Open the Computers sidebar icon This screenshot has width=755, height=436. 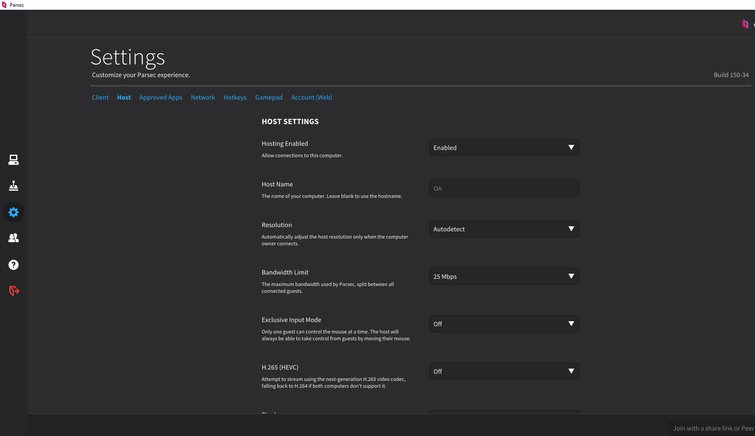pos(13,160)
